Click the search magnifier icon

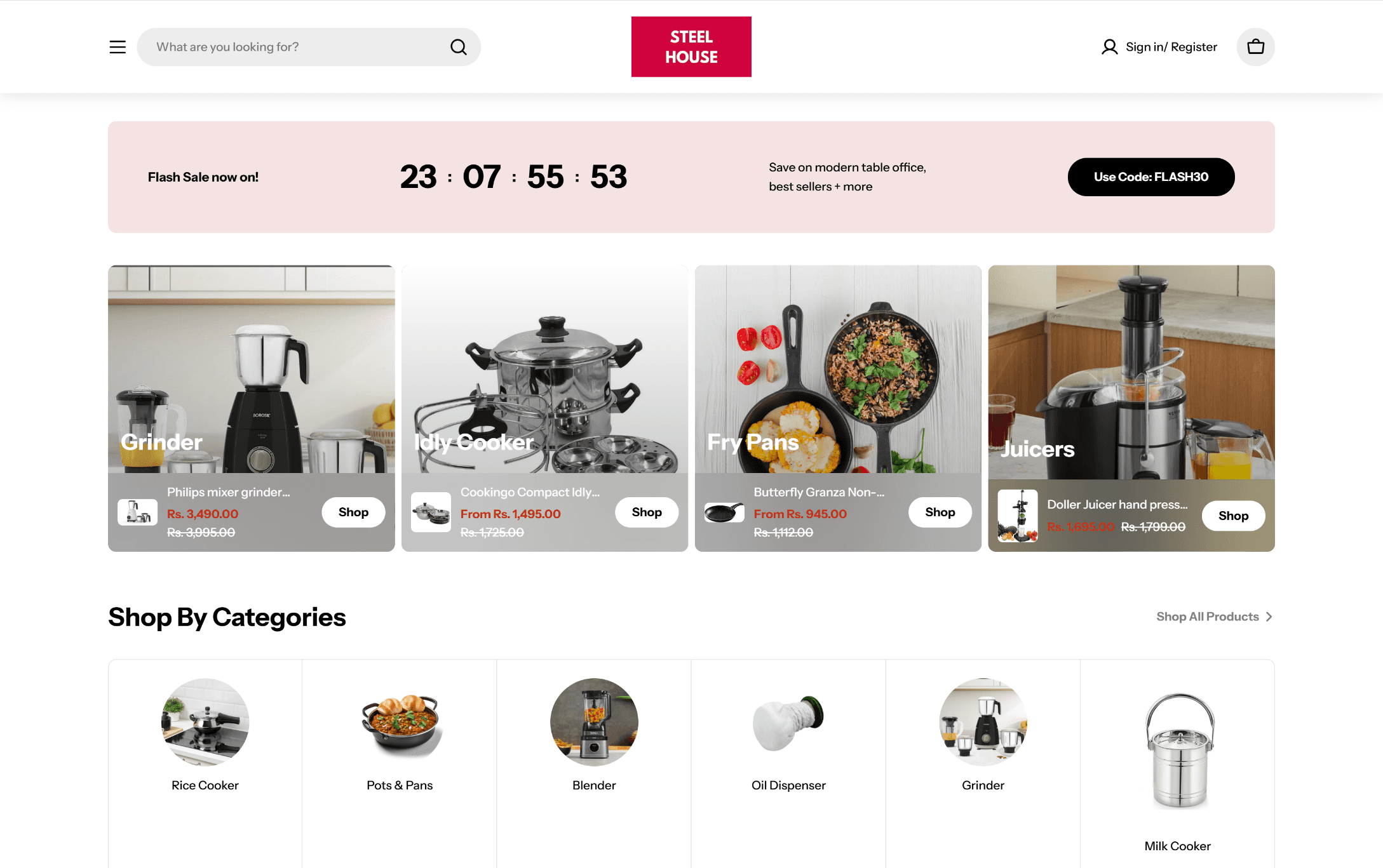click(x=459, y=47)
